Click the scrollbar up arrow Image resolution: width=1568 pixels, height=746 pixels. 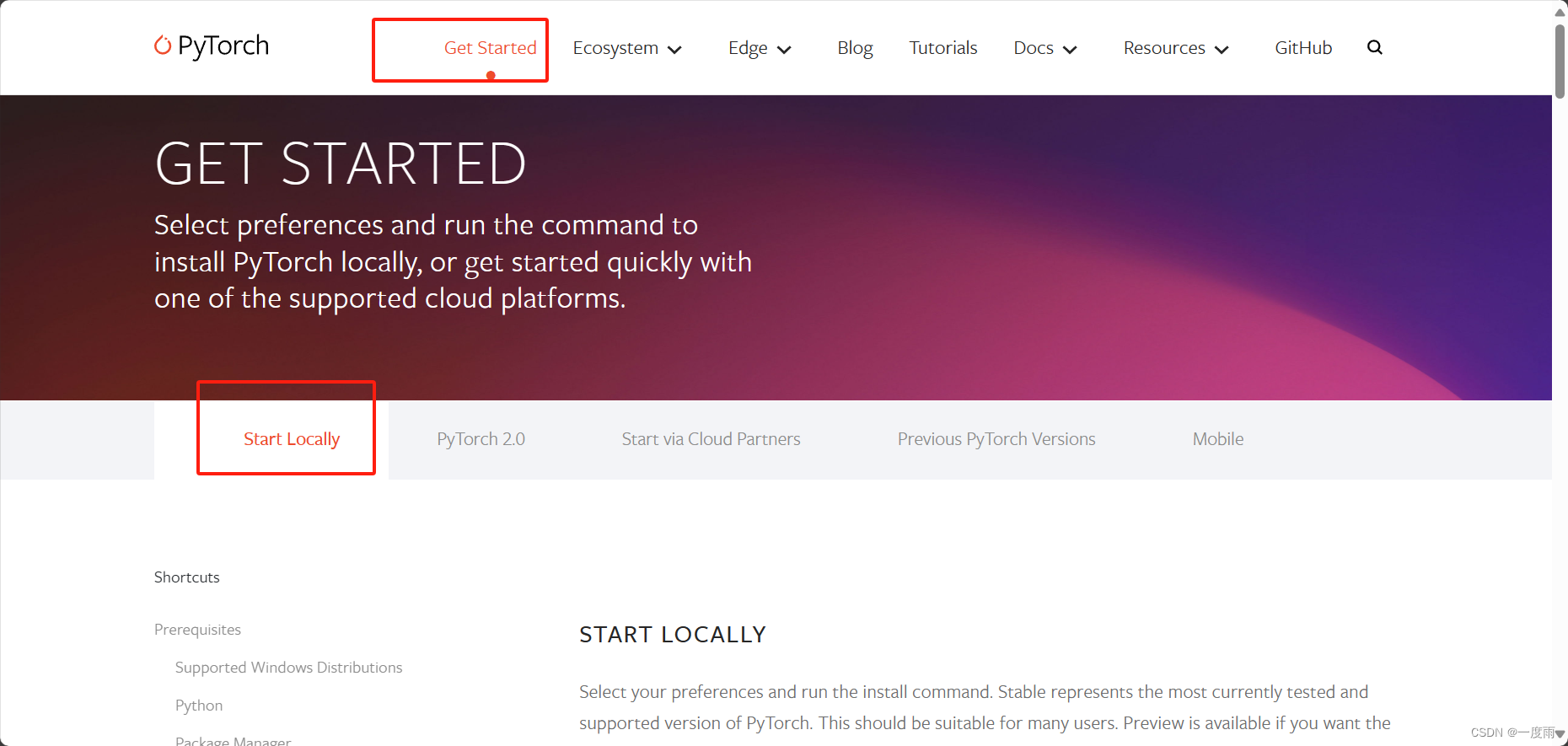coord(1560,11)
